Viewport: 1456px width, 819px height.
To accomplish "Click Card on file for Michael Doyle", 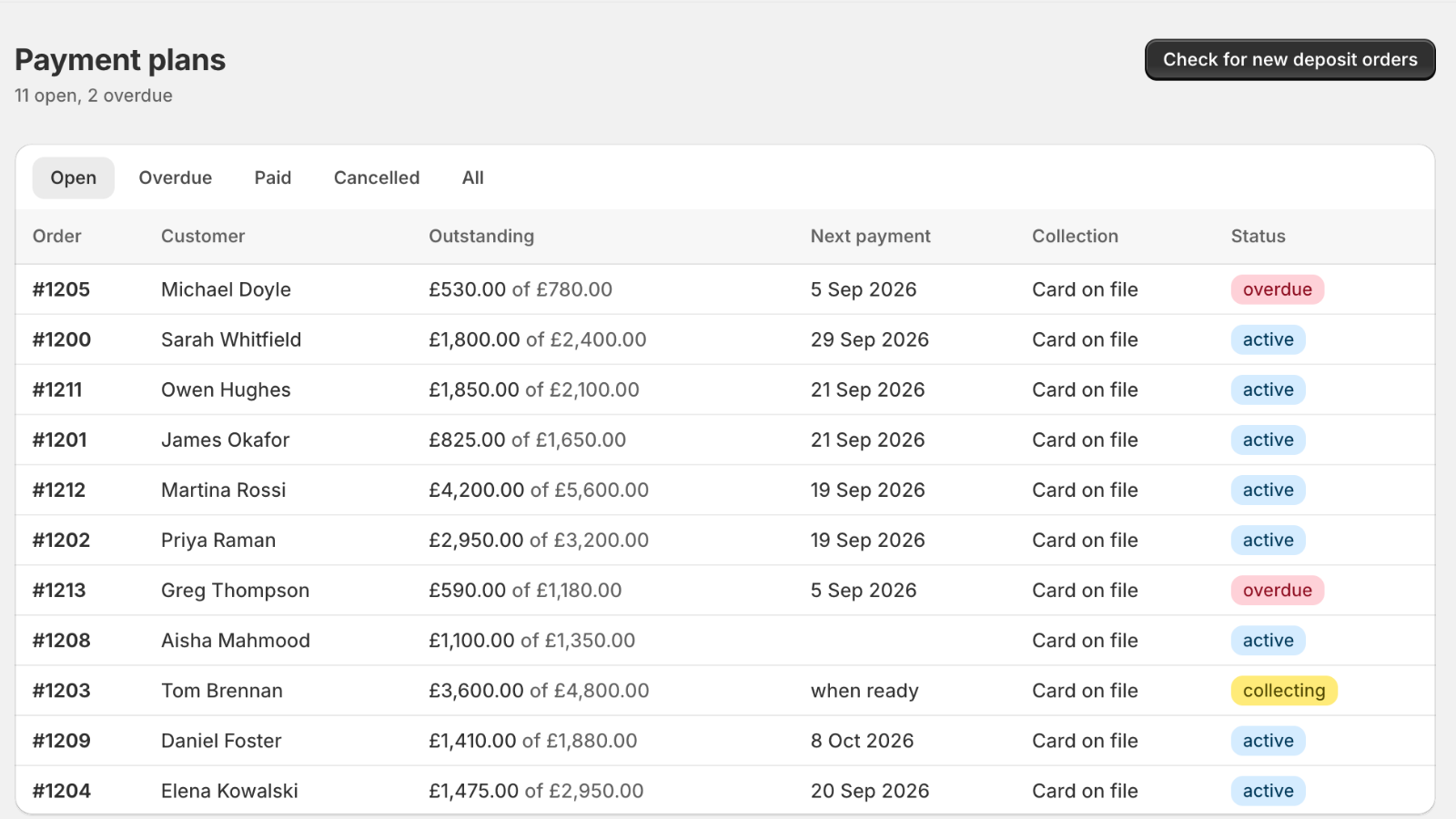I will 1085,289.
